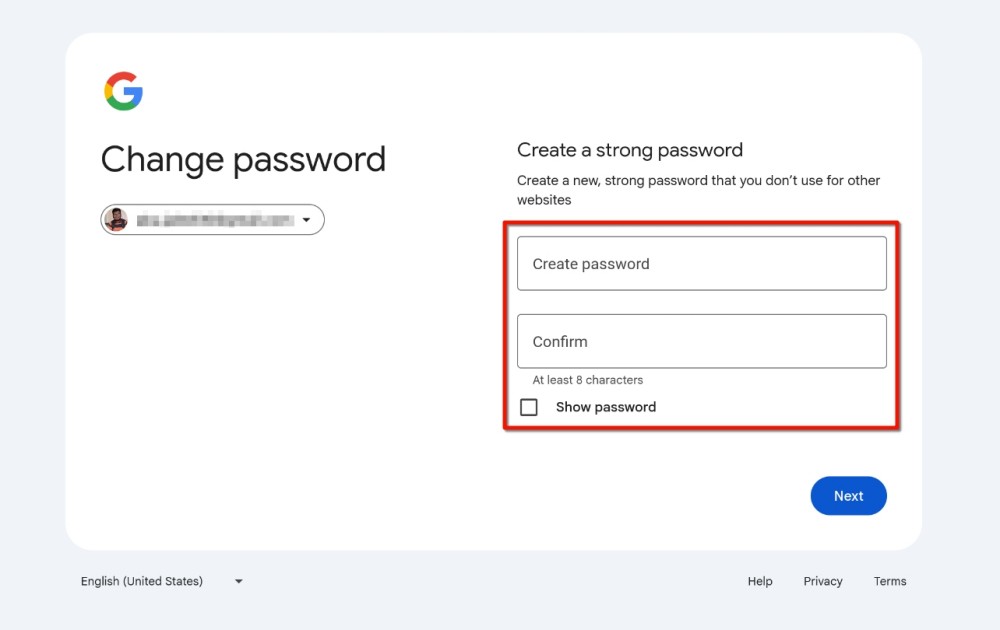Click the profile avatar in the account chip
The width and height of the screenshot is (1000, 630).
click(x=118, y=219)
